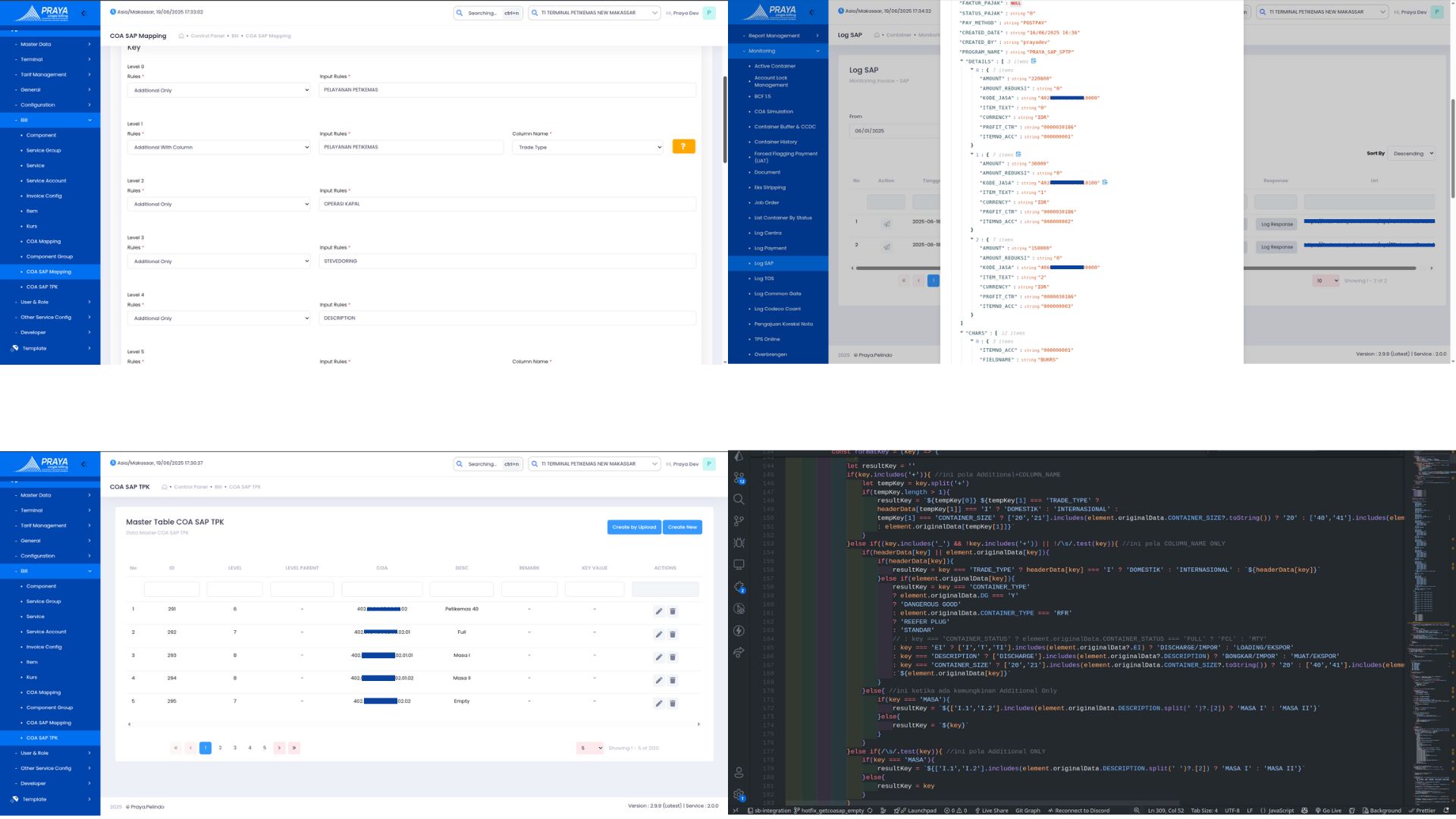Go to page 3 in COA SAP TPK pagination
This screenshot has width=1456, height=819.
pyautogui.click(x=235, y=748)
